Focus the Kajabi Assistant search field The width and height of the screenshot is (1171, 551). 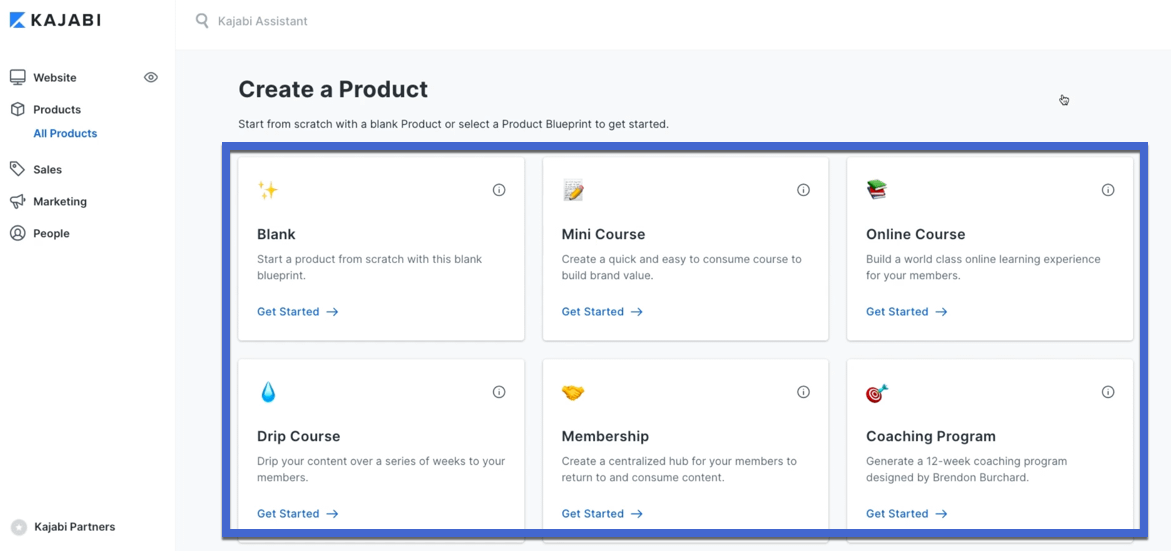pos(262,21)
